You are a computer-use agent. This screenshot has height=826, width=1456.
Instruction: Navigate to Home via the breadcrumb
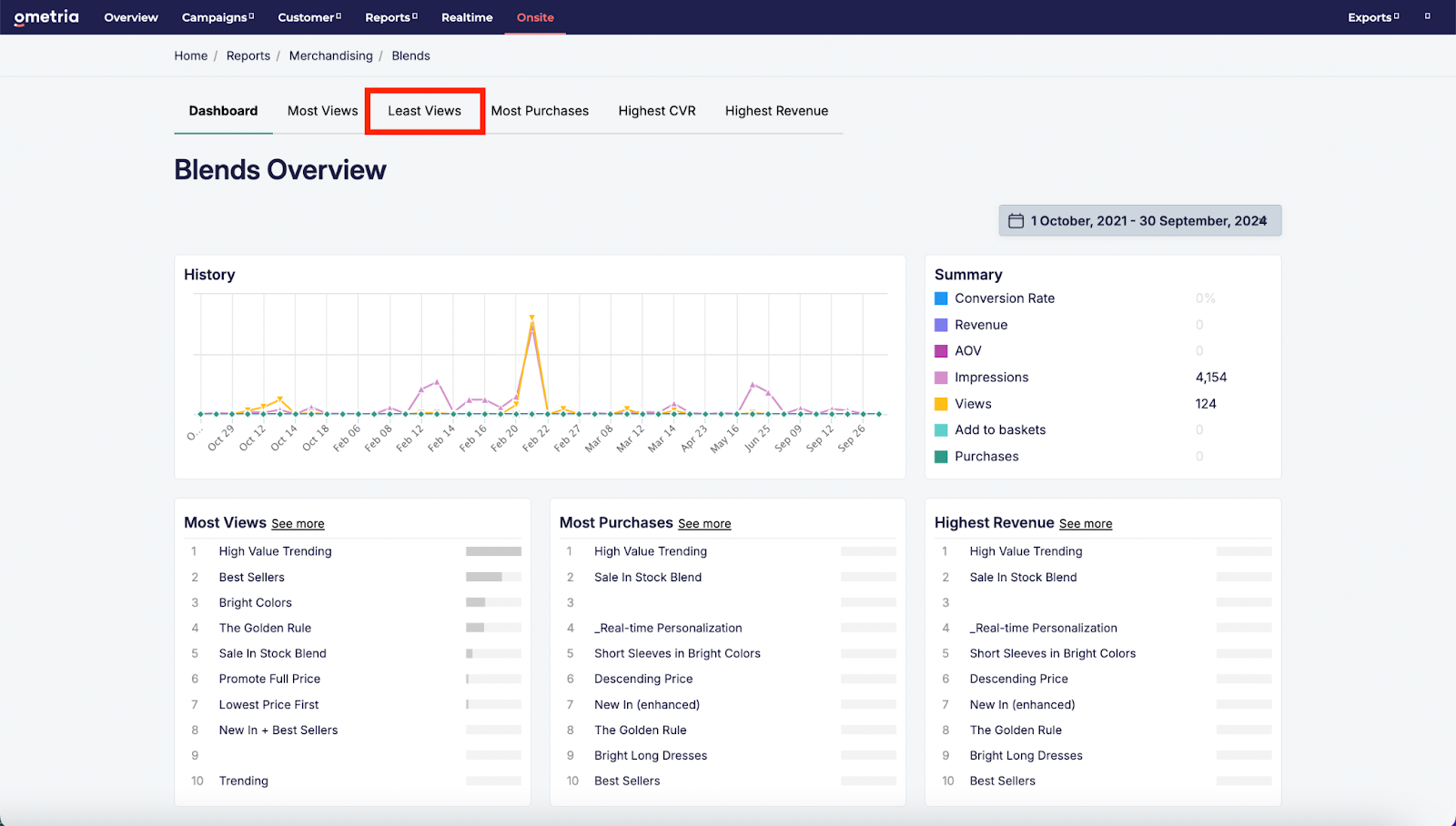tap(190, 55)
